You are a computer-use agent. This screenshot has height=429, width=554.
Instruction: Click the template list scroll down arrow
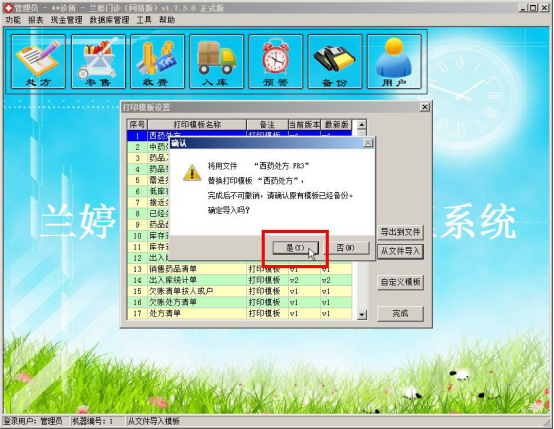361,315
